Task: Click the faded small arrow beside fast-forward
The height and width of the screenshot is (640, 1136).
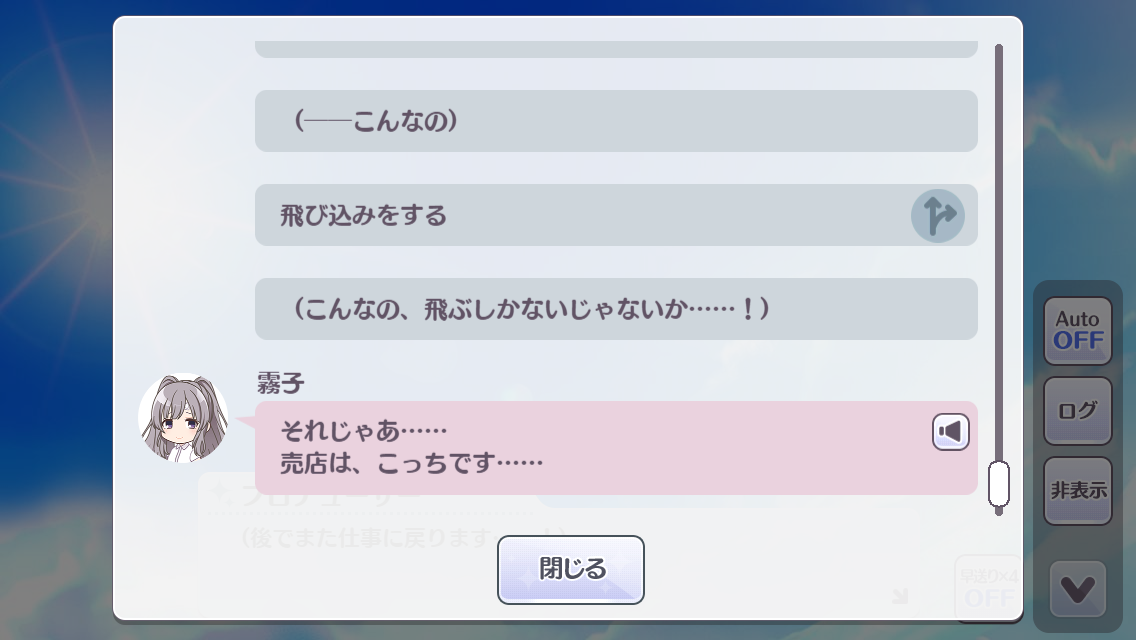Action: tap(900, 596)
